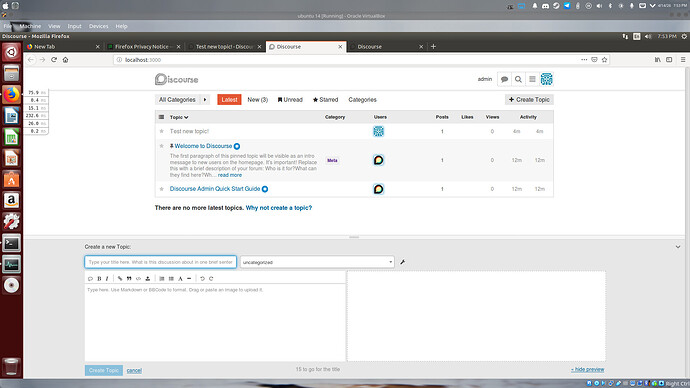Open site map hamburger menu in Discourse header
The image size is (690, 388).
[x=532, y=79]
